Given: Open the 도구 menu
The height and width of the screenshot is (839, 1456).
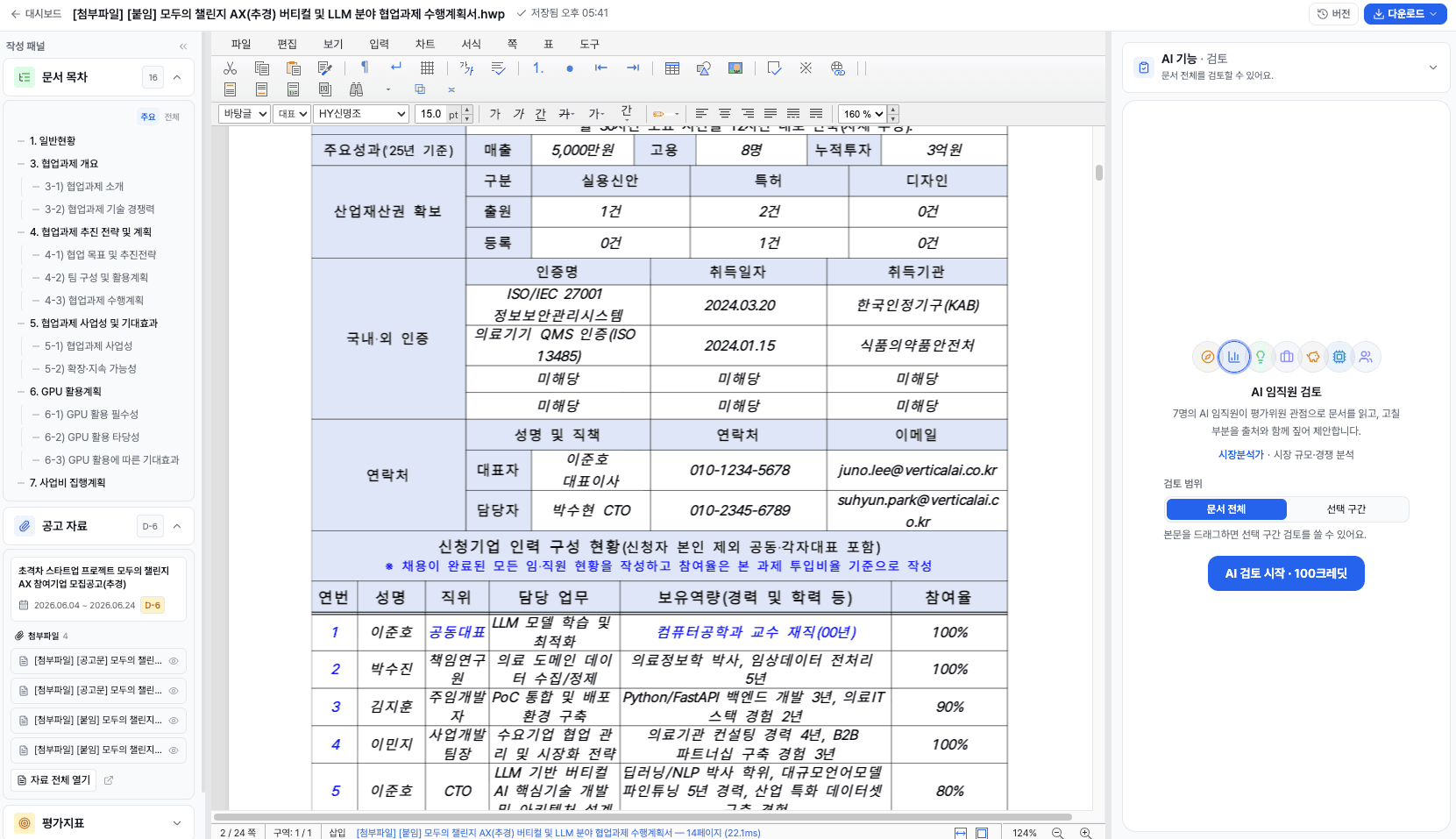Looking at the screenshot, I should tap(589, 44).
